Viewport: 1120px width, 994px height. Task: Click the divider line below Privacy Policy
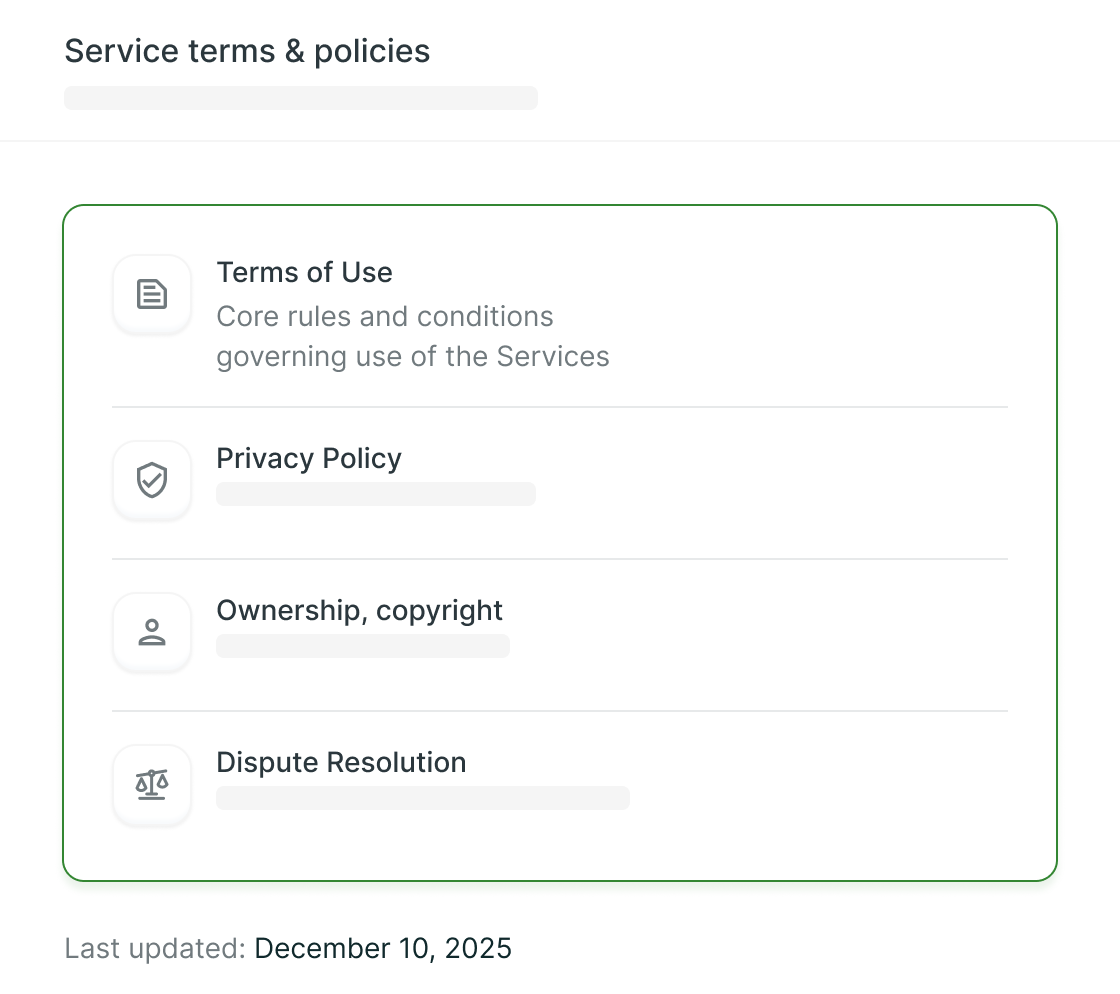560,559
